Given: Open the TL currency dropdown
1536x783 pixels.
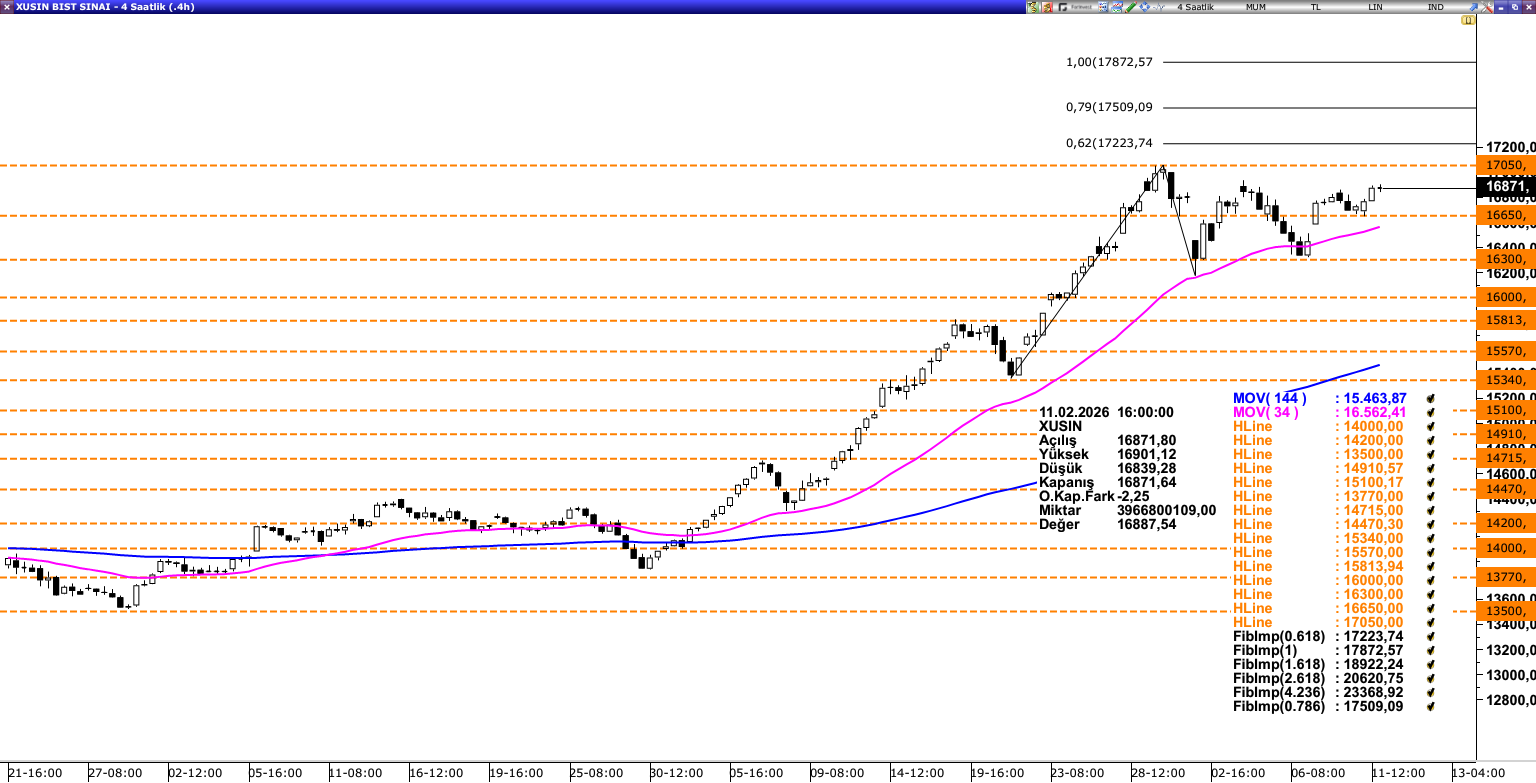Looking at the screenshot, I should [x=1315, y=7].
